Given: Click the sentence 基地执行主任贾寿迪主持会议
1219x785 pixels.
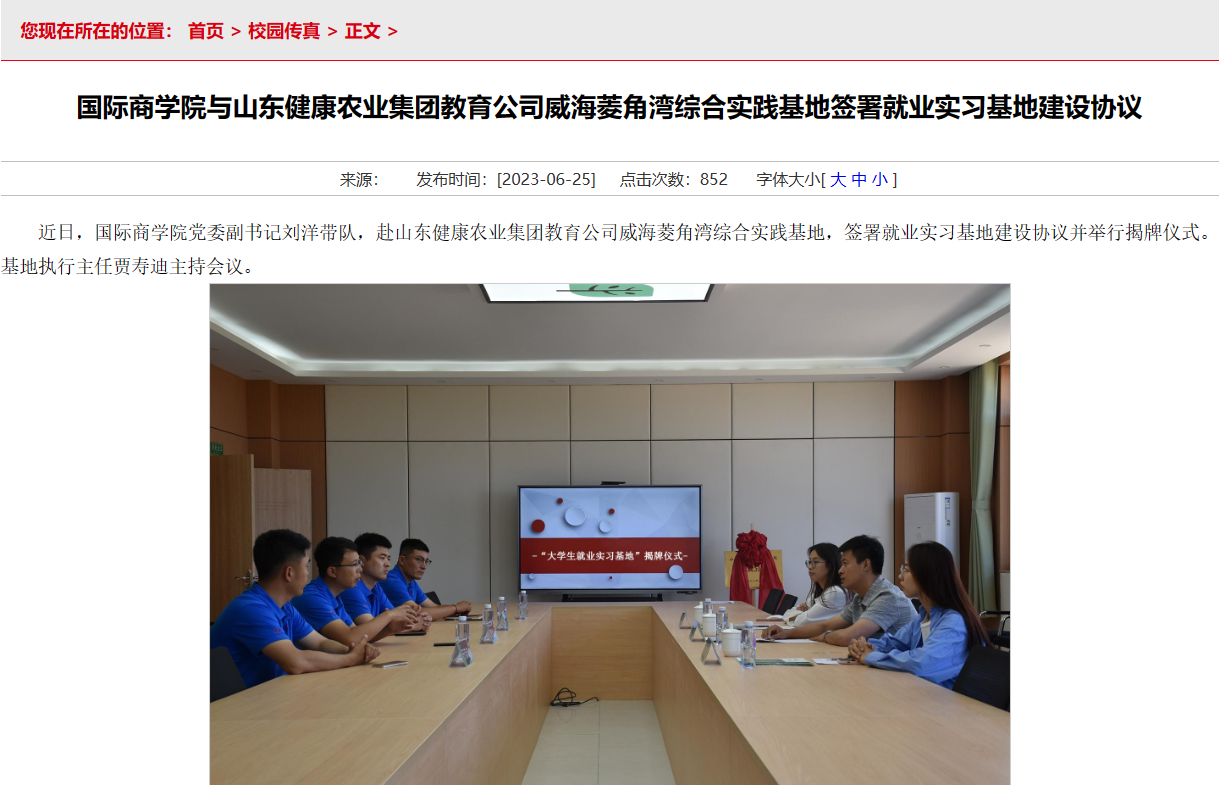Looking at the screenshot, I should pyautogui.click(x=128, y=267).
